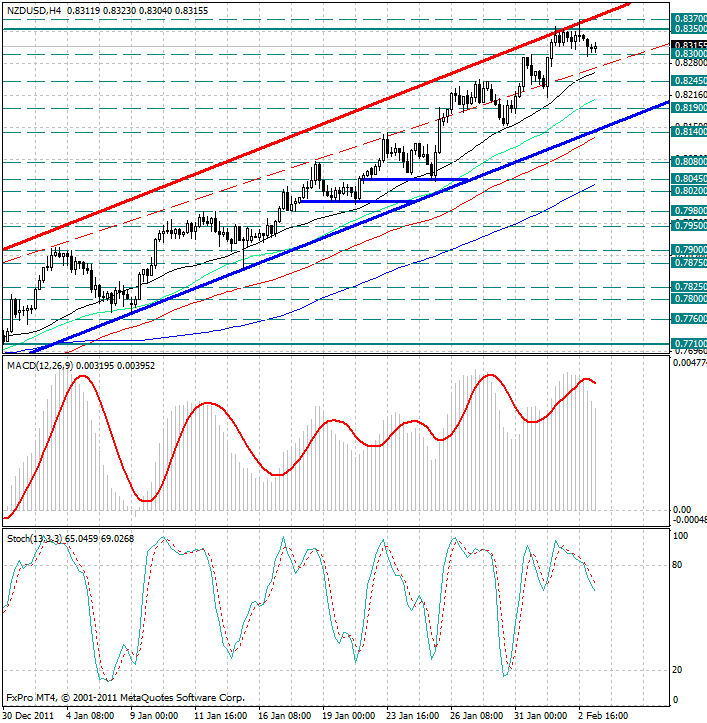The height and width of the screenshot is (723, 707).
Task: Click the 0.7875 price level label
Action: [689, 262]
